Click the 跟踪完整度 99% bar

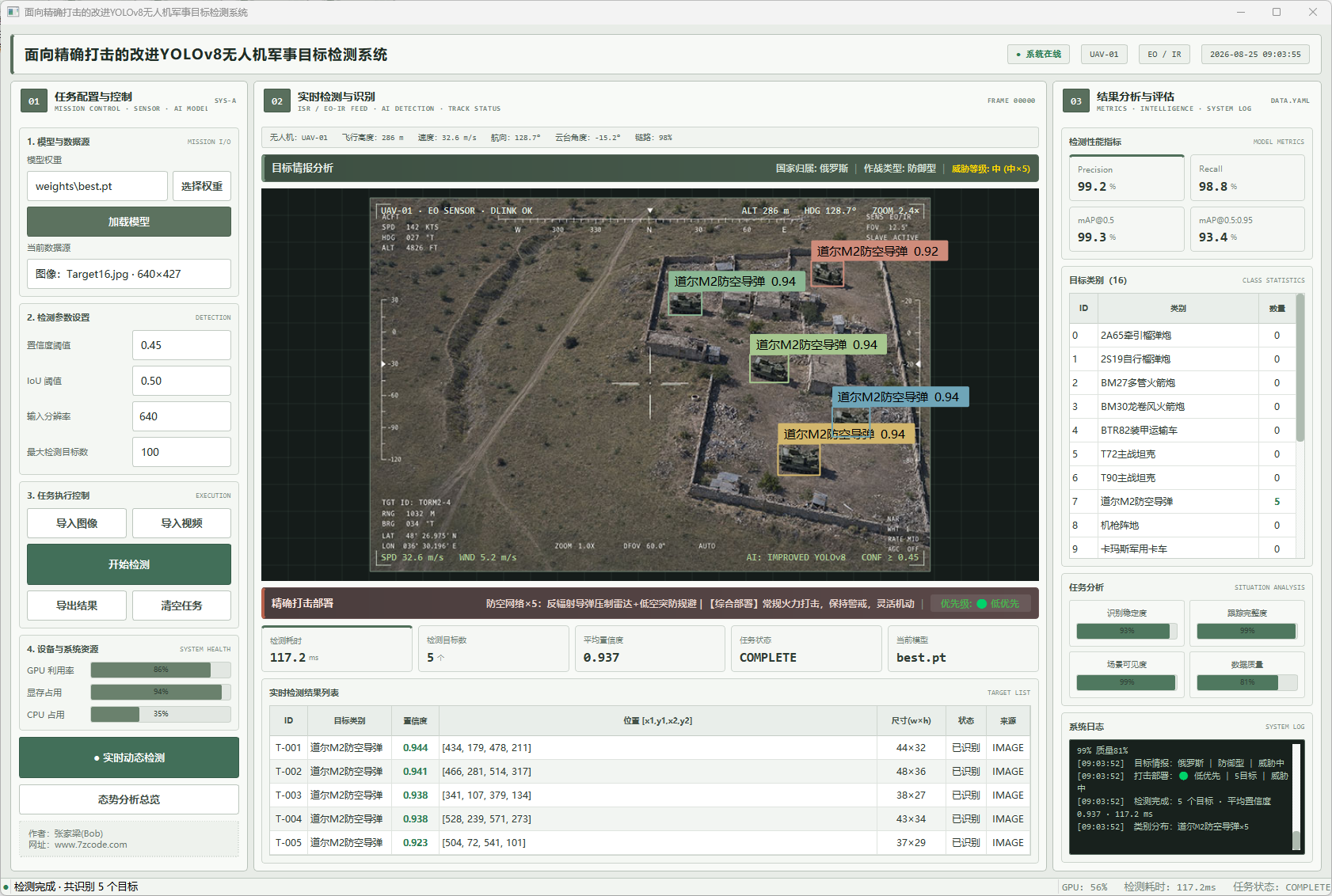tap(1247, 631)
